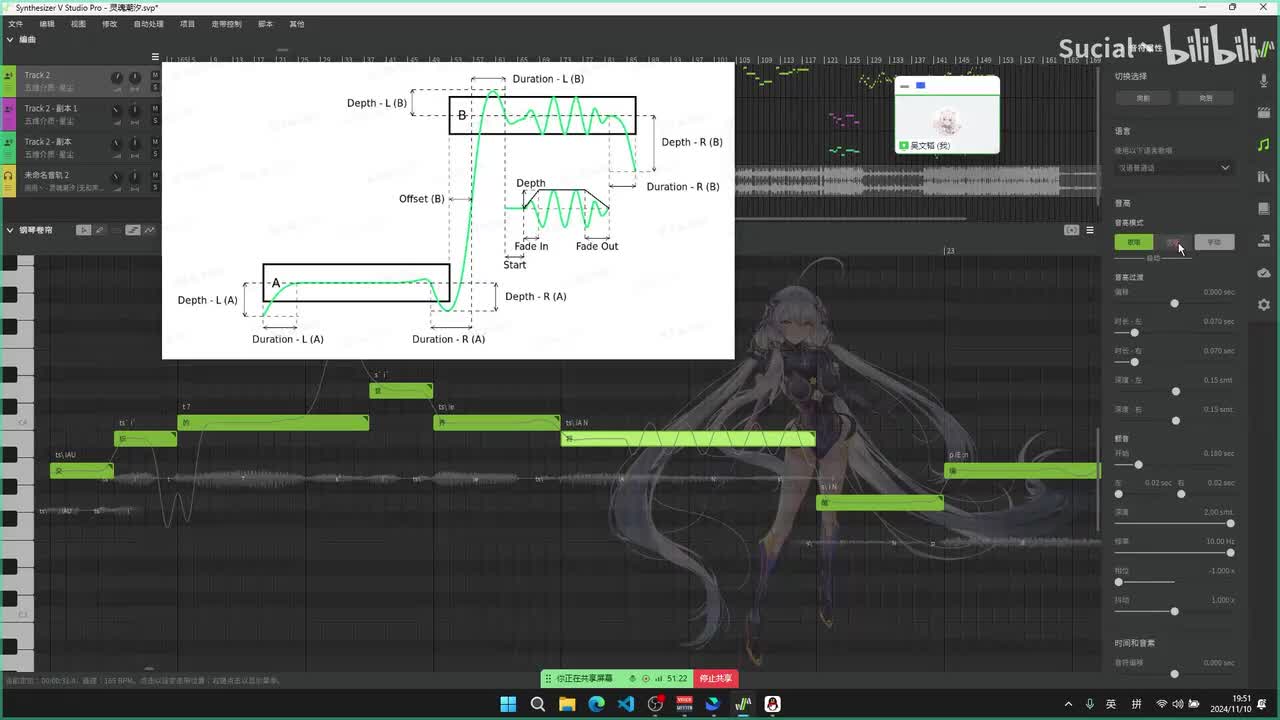Click the Track 2 volume knob

coord(117,78)
